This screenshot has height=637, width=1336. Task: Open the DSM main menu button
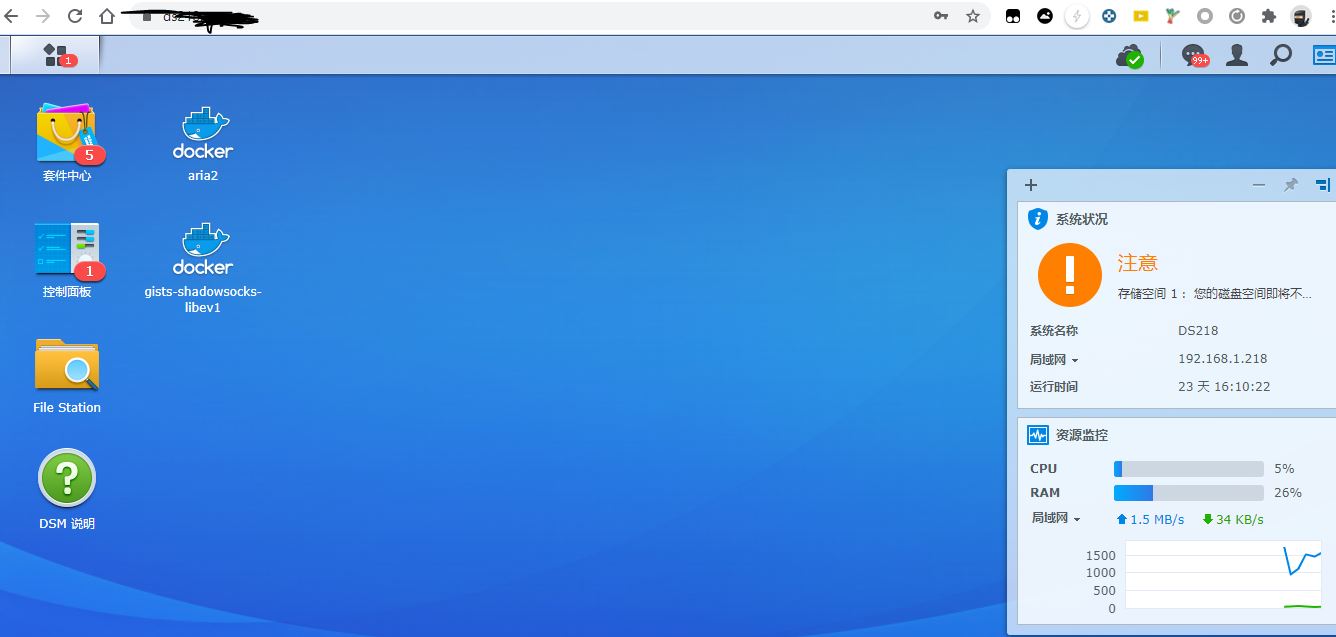[55, 55]
